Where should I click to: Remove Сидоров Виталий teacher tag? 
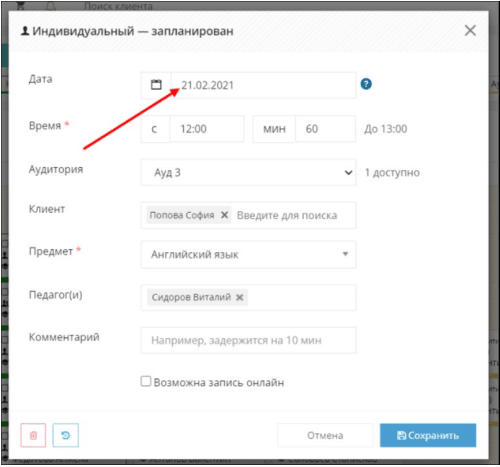pyautogui.click(x=240, y=297)
